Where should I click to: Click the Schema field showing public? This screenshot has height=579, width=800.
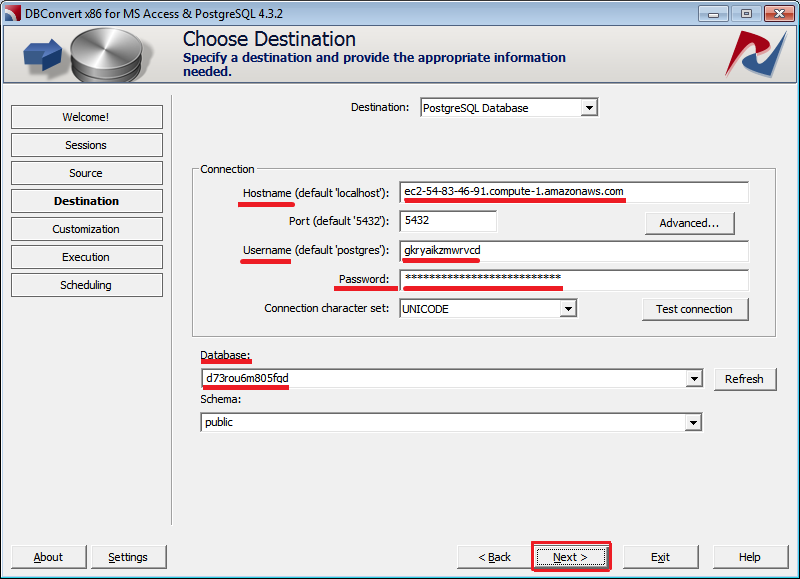443,422
